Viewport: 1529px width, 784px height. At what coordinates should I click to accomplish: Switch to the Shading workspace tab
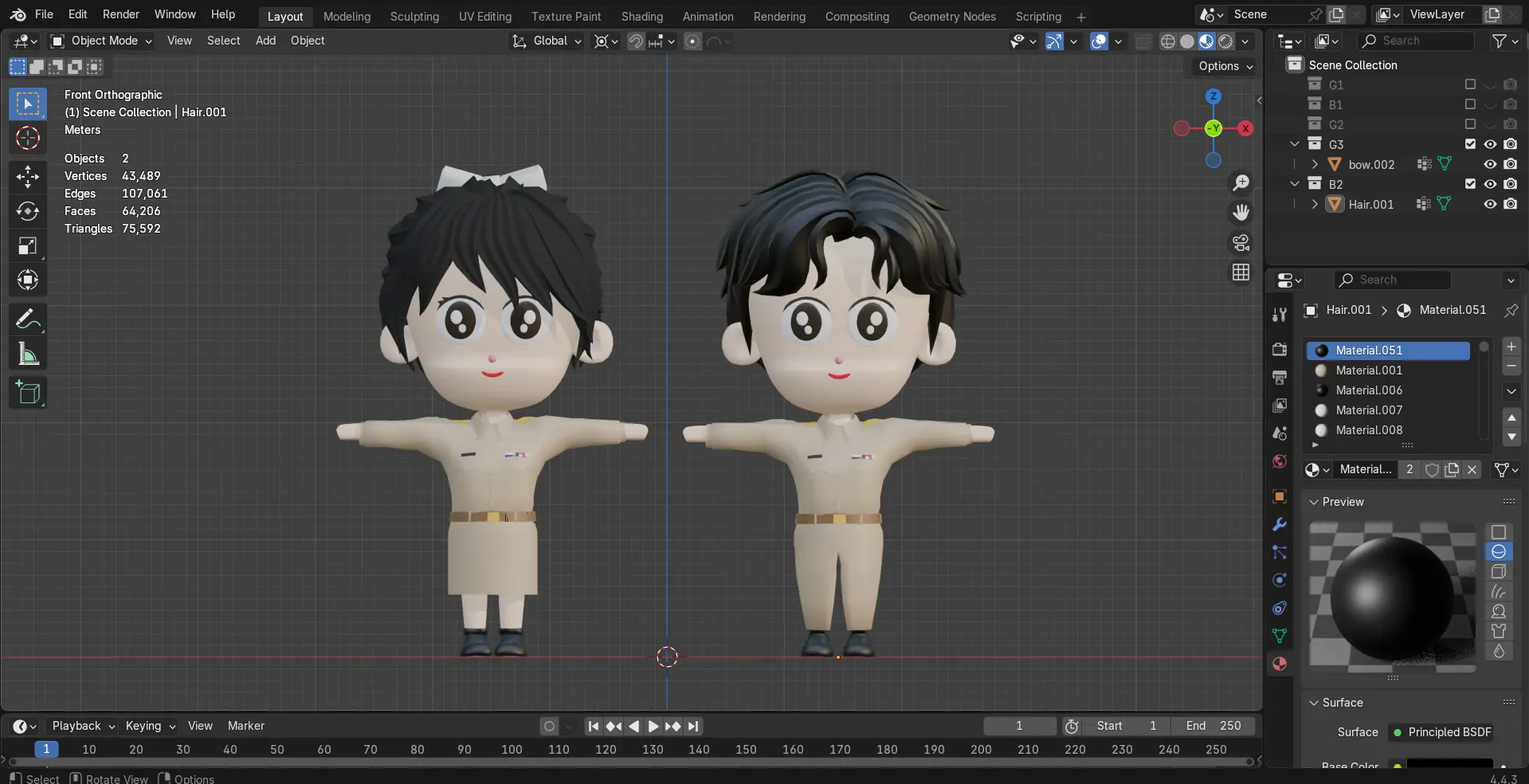click(641, 16)
